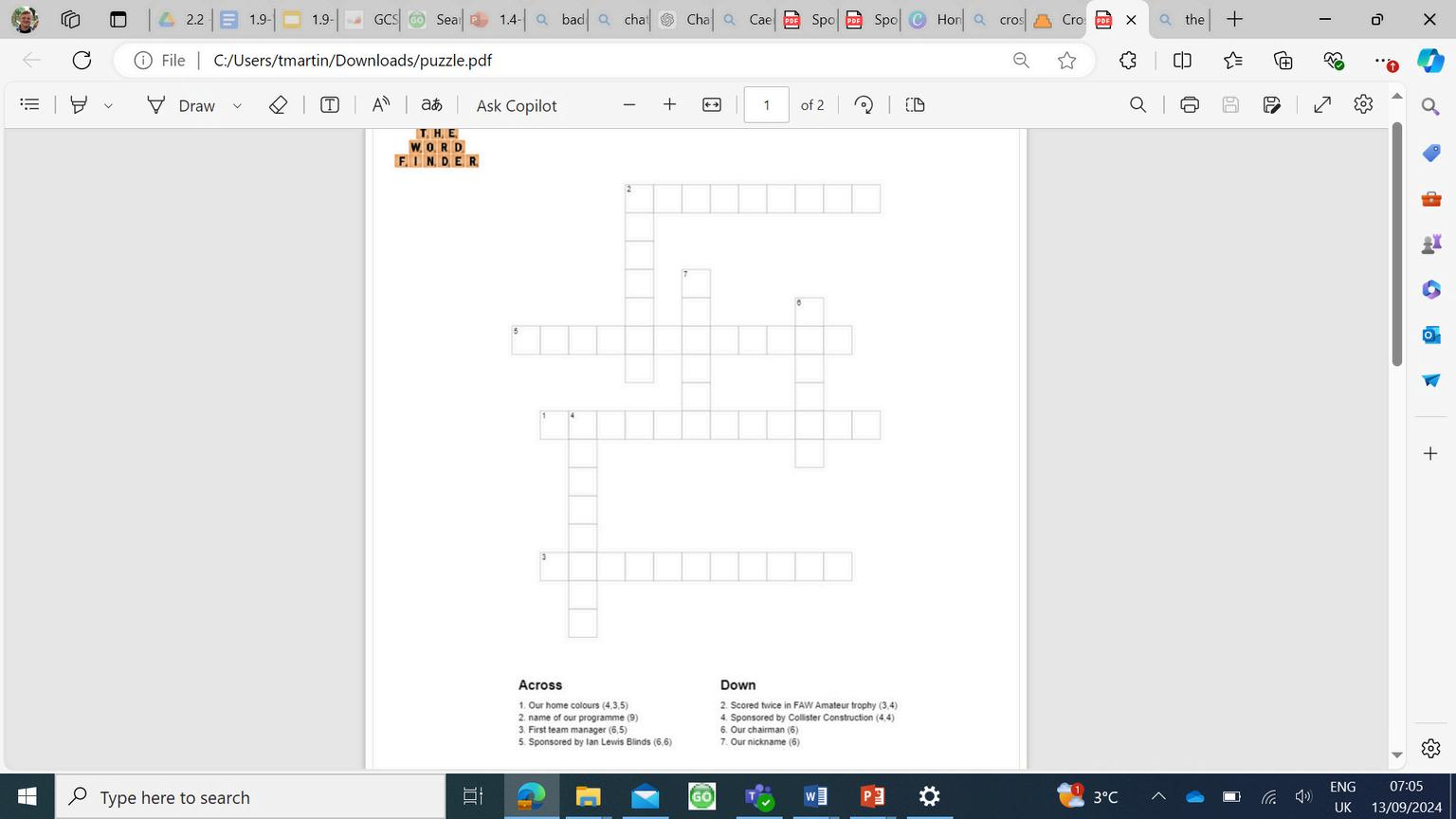Click Fit to width icon

coord(712,104)
